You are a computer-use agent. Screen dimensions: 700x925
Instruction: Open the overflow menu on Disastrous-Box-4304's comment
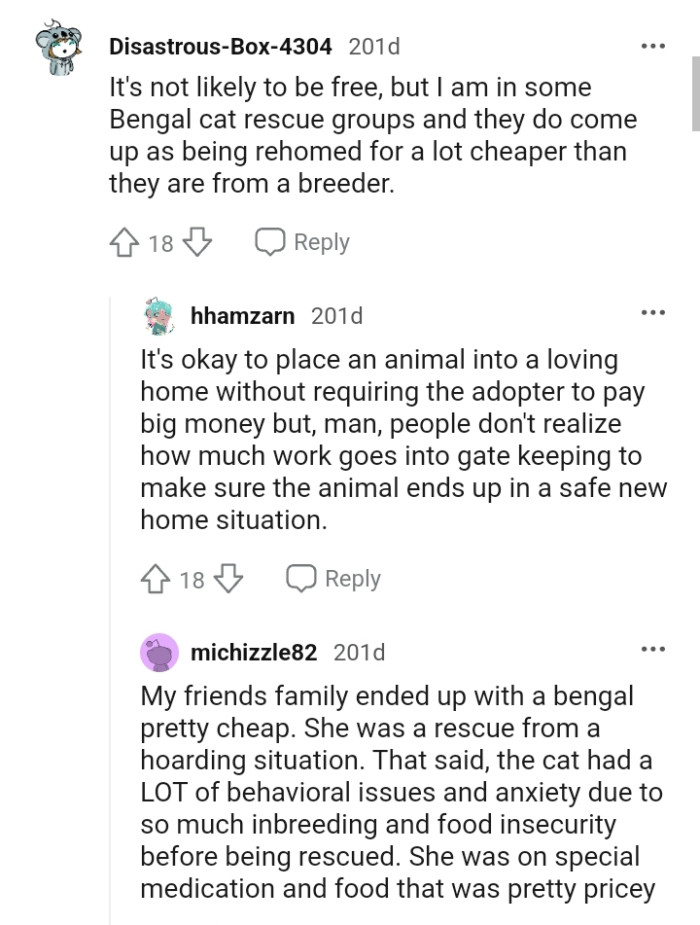(654, 44)
